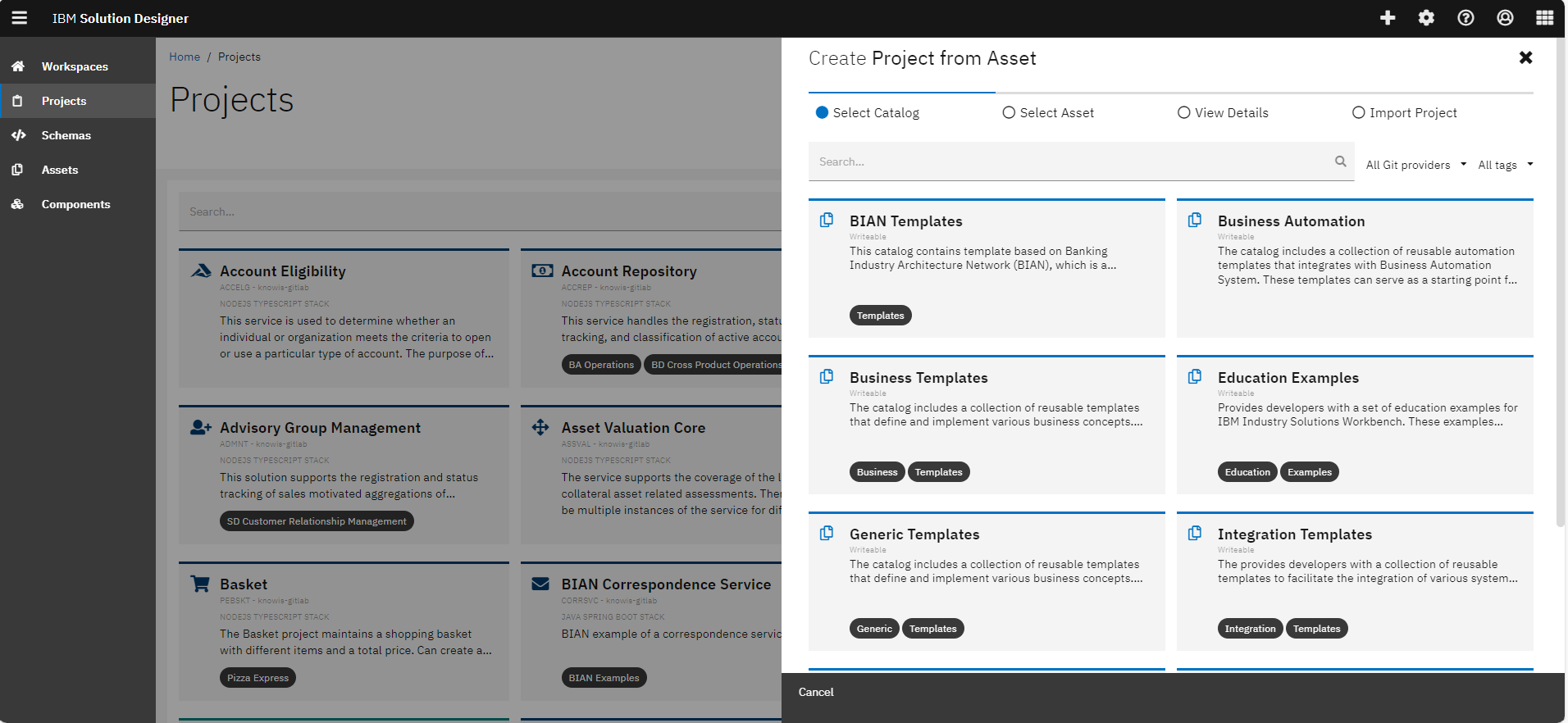Click the plus create icon in header
The image size is (1568, 723).
coord(1388,18)
